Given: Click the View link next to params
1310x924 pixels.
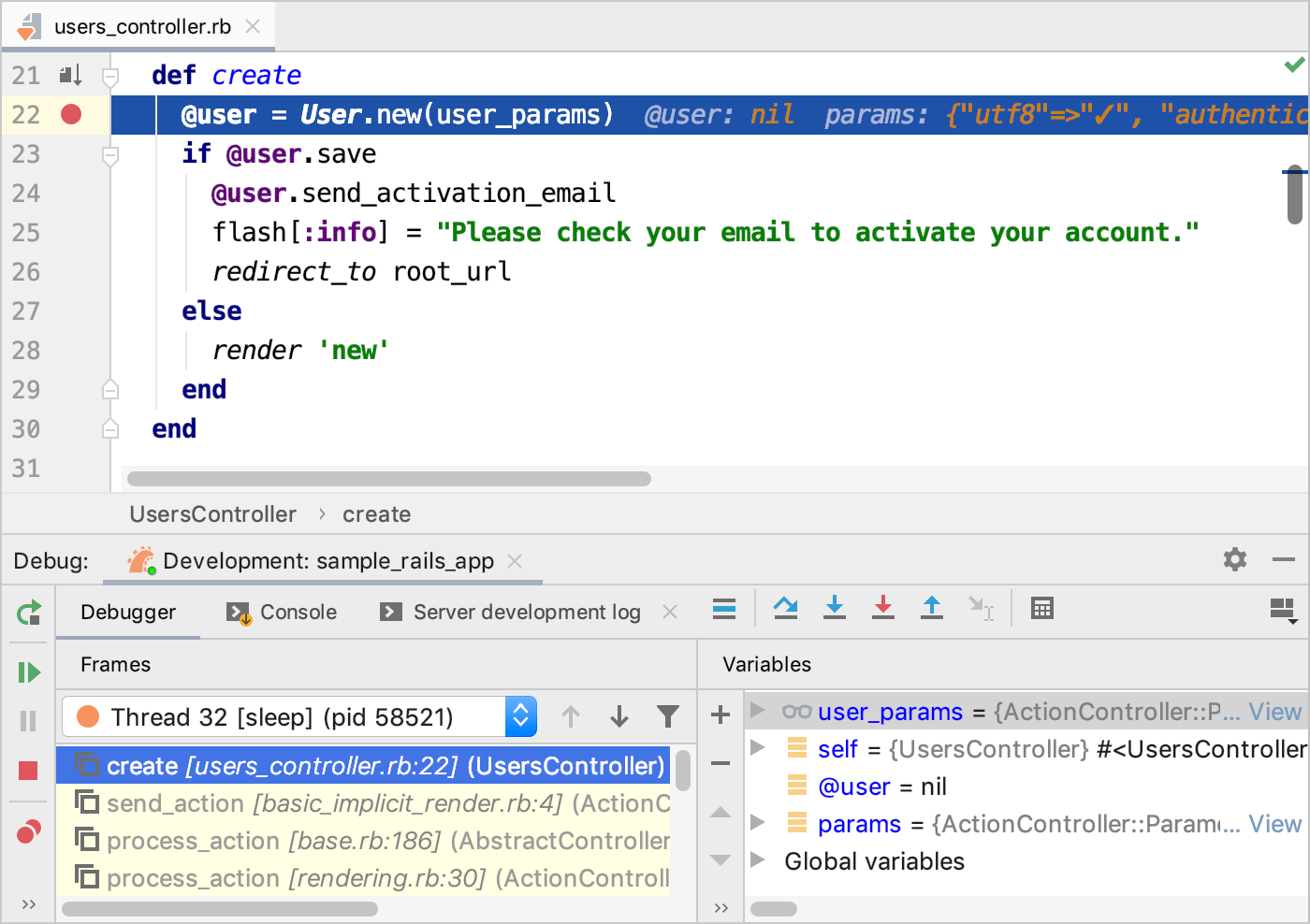Looking at the screenshot, I should pyautogui.click(x=1274, y=824).
